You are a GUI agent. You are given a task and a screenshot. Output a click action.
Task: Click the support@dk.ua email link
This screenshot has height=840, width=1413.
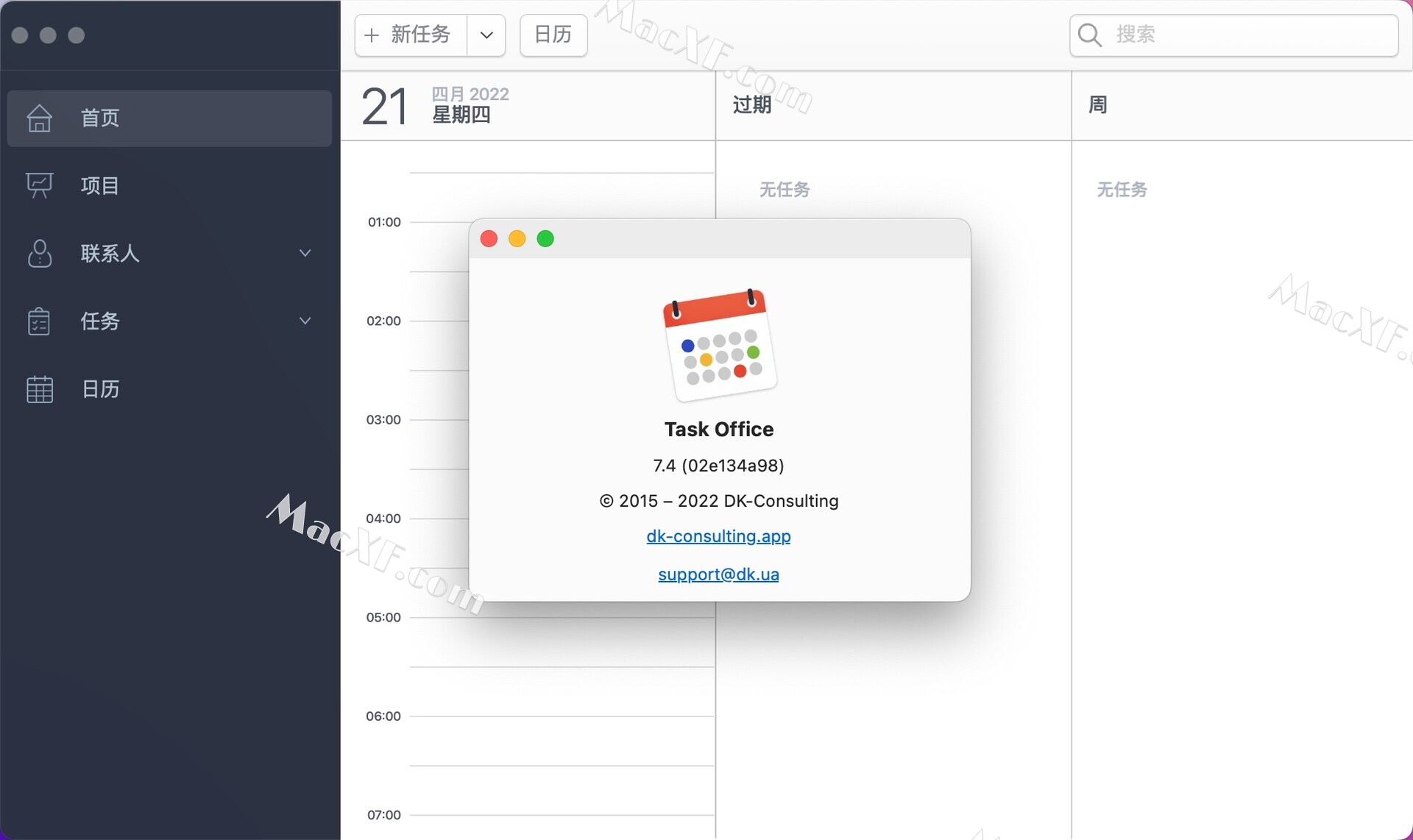click(718, 574)
